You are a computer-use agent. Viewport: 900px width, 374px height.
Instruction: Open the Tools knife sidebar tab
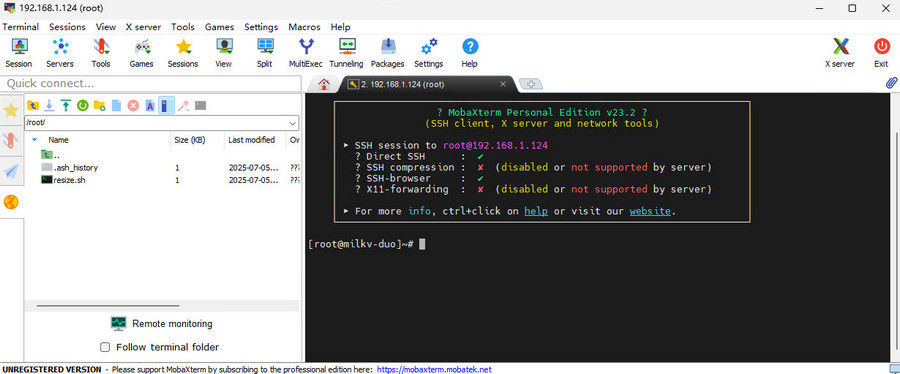11,141
